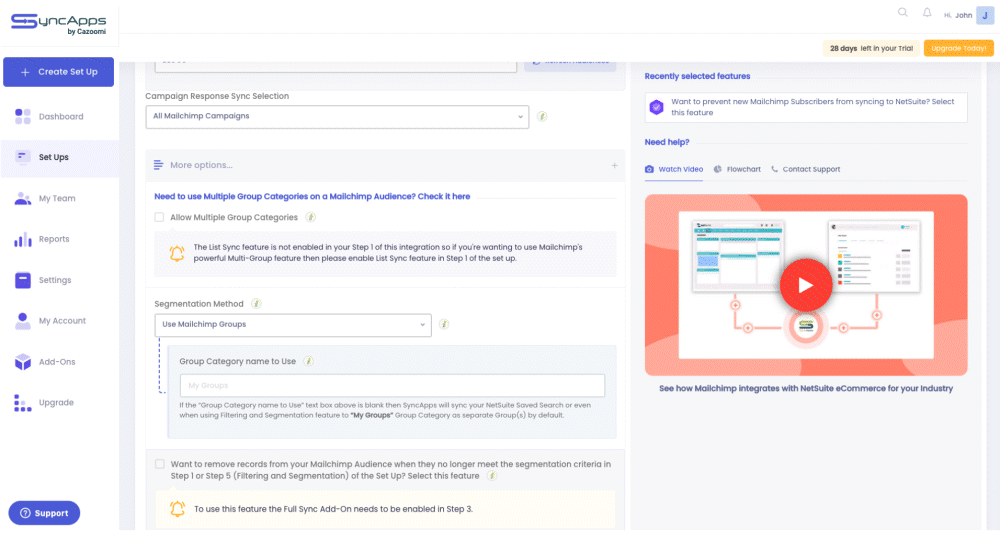Click the Add-Ons cube icon
The image size is (1000, 542).
coord(23,362)
